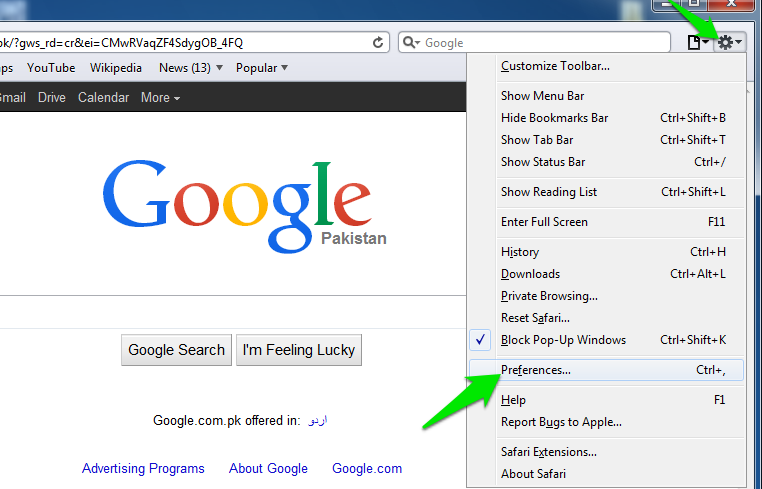Choose About Safari

click(x=606, y=474)
